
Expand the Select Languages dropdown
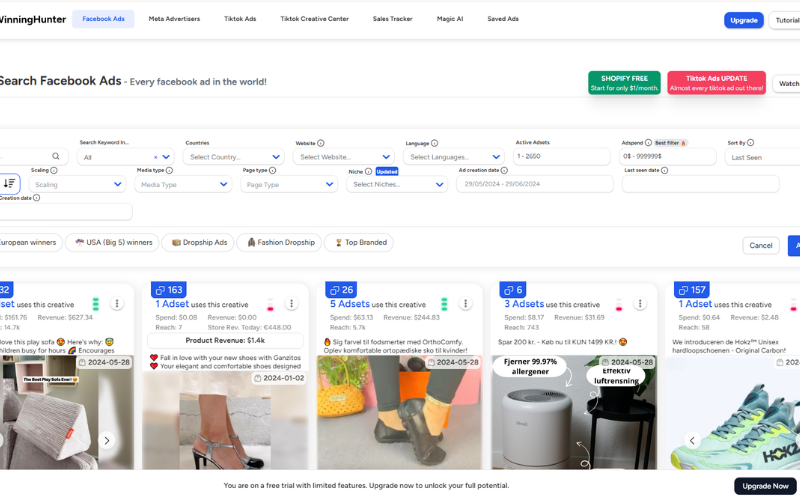454,157
